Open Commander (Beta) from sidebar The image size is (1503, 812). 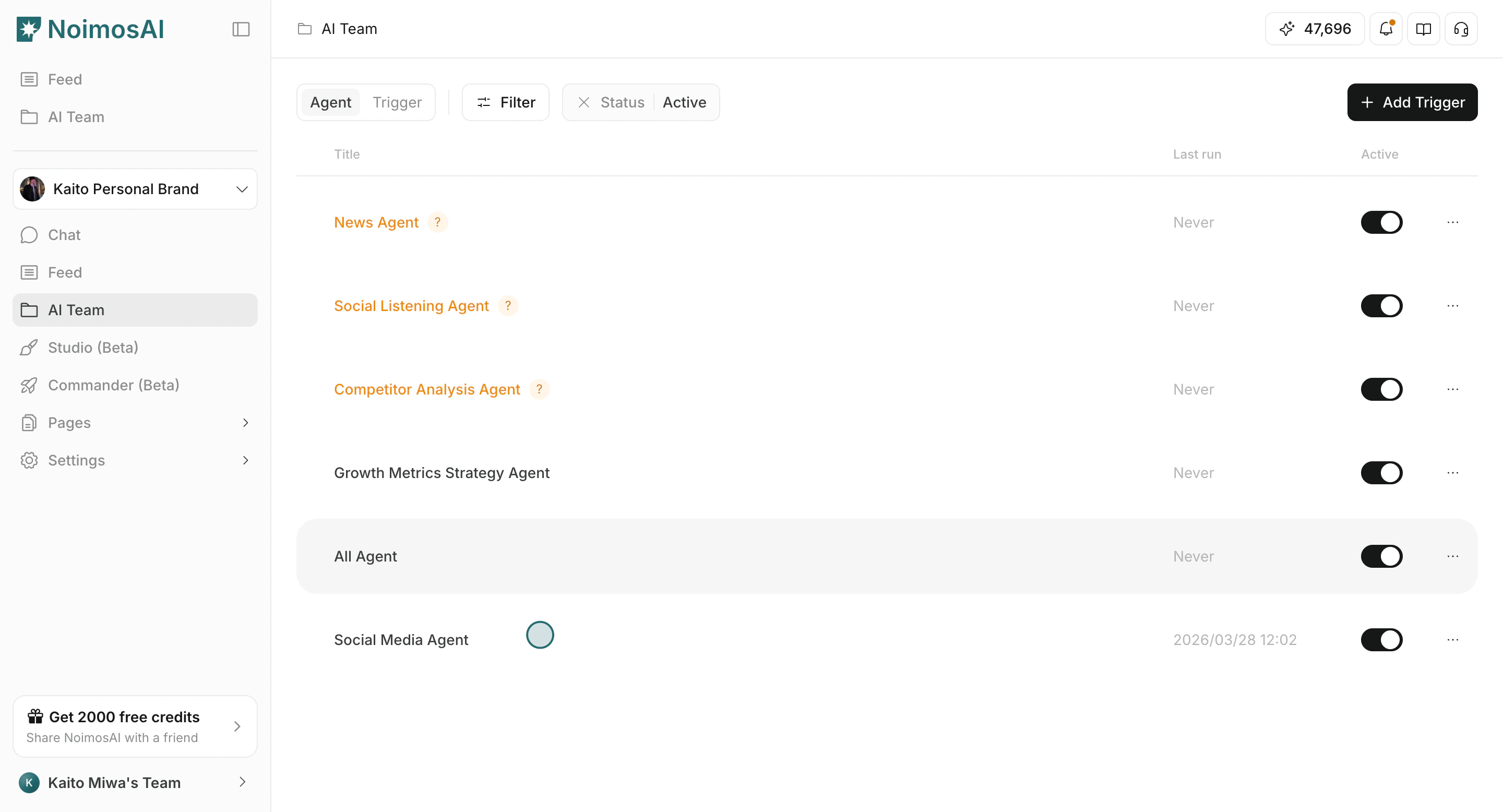click(x=113, y=385)
